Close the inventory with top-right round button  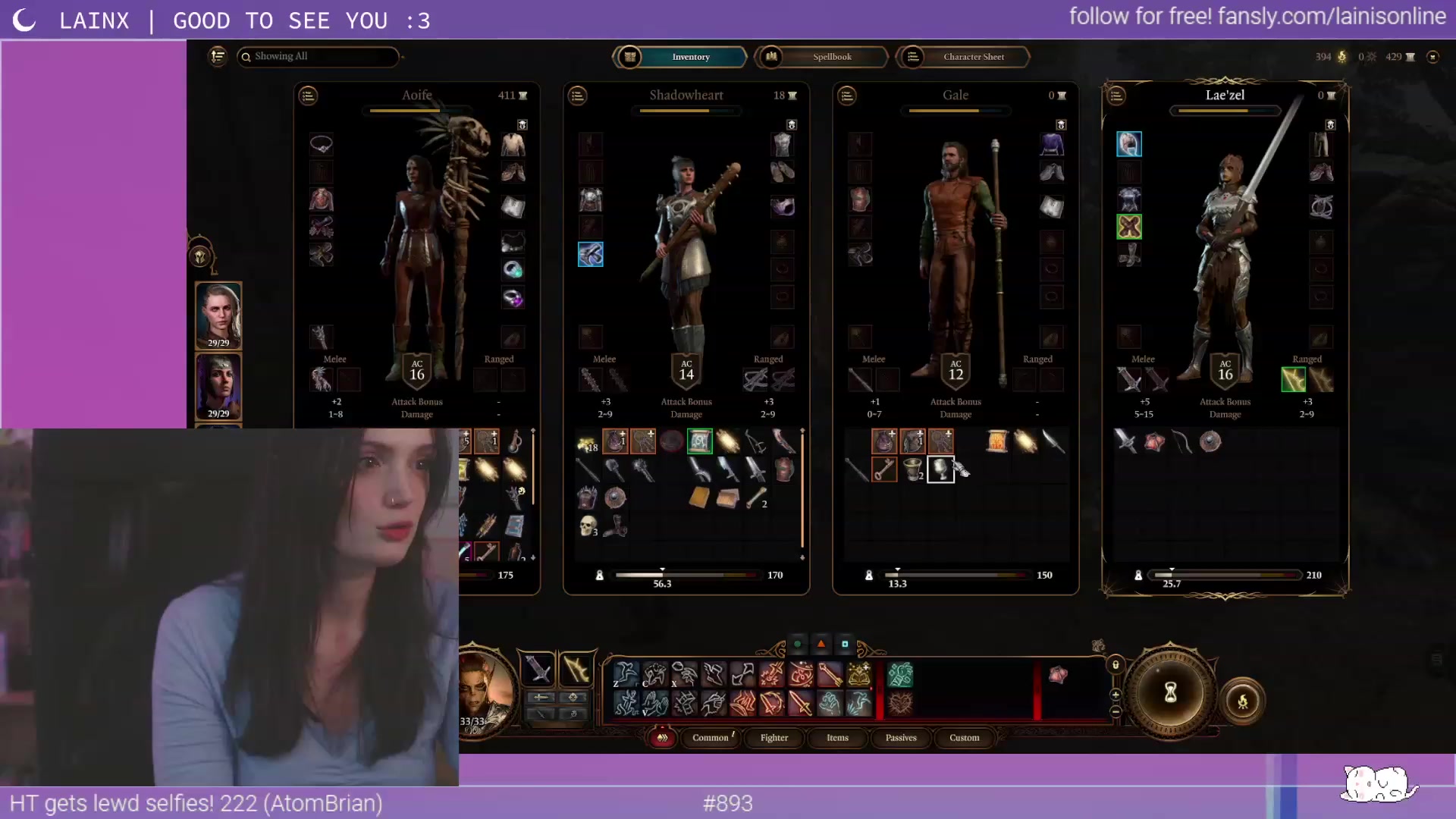pyautogui.click(x=1432, y=57)
